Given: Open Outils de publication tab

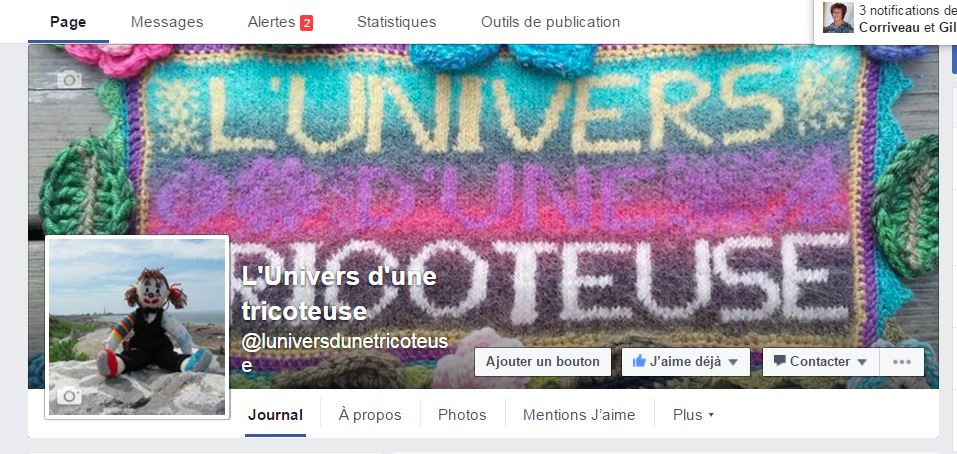Looking at the screenshot, I should pyautogui.click(x=550, y=22).
